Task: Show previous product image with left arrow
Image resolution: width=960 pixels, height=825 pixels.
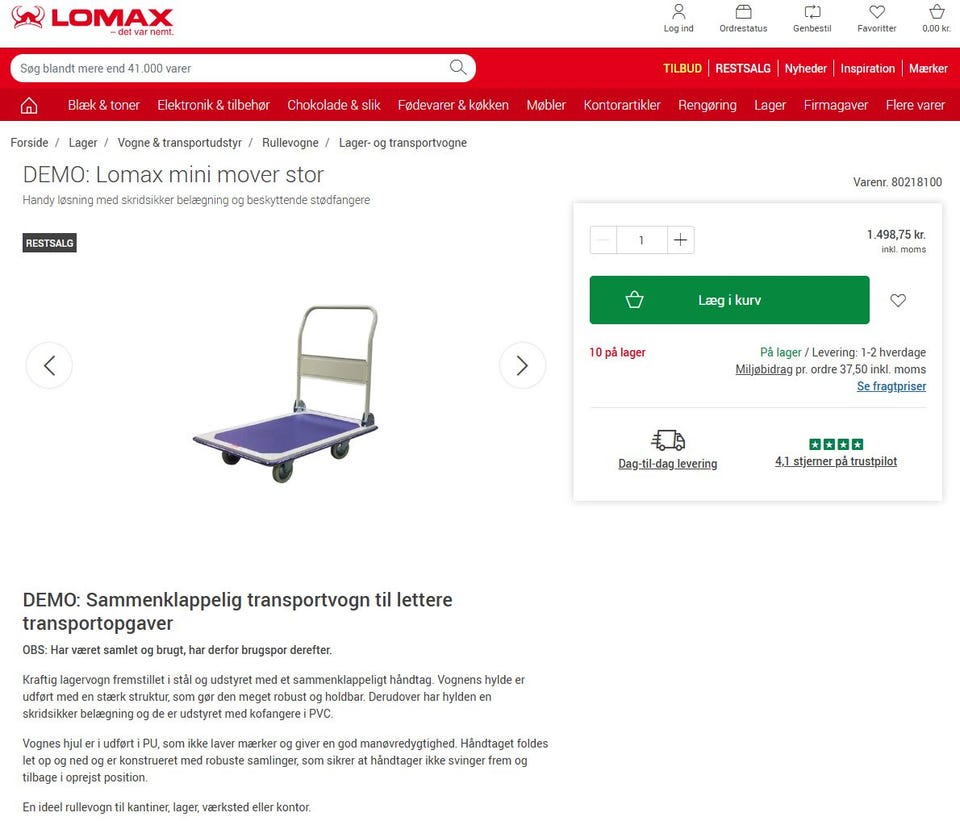Action: 49,365
